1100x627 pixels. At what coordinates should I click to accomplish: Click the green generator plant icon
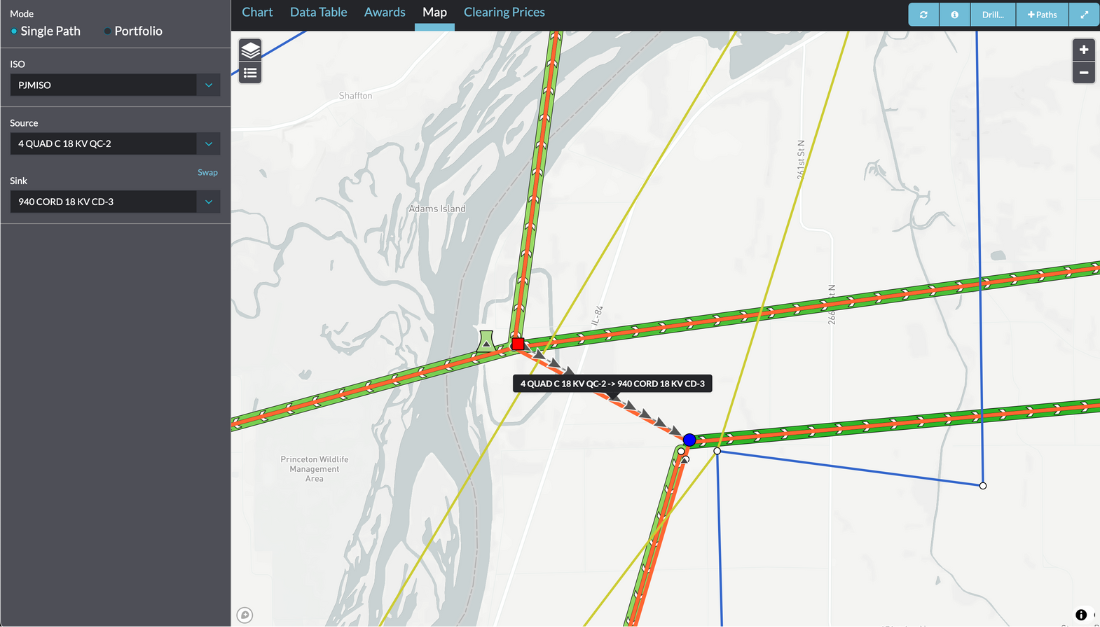pos(486,342)
